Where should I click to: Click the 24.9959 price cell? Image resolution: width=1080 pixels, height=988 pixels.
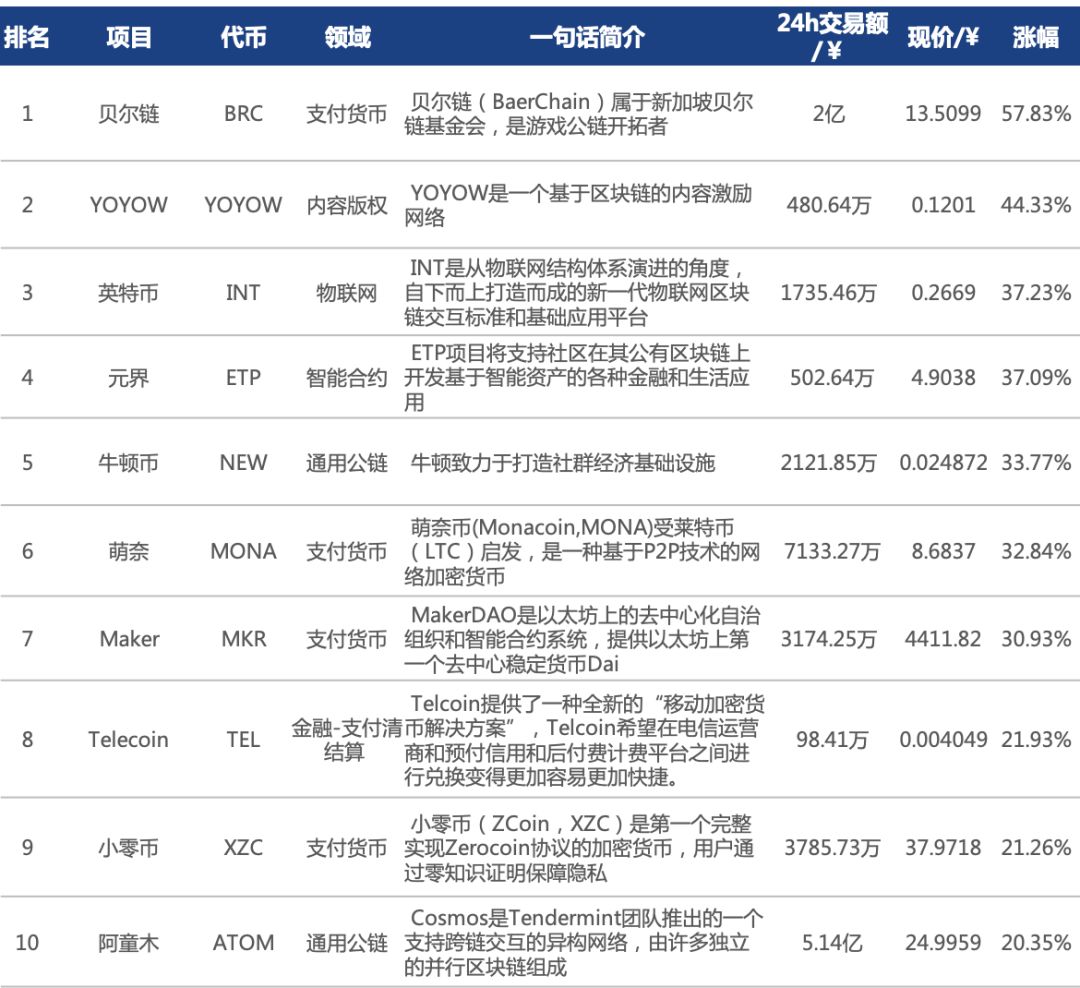(943, 942)
